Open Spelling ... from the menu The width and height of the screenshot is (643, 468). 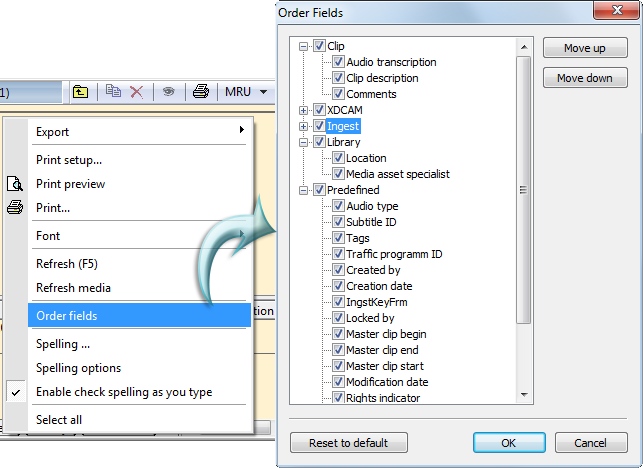[139, 344]
